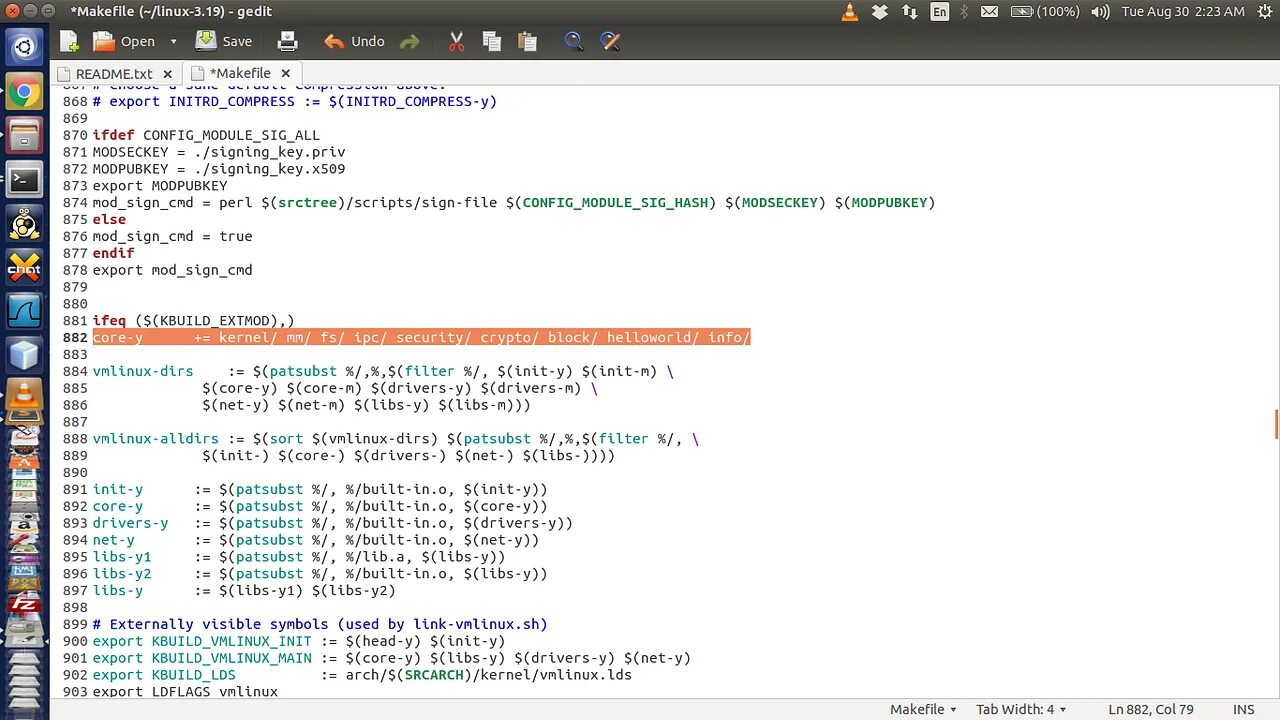Click 'export KBUILD_VMLINUX_INIT' line 900
This screenshot has height=720, width=1280.
pos(299,641)
